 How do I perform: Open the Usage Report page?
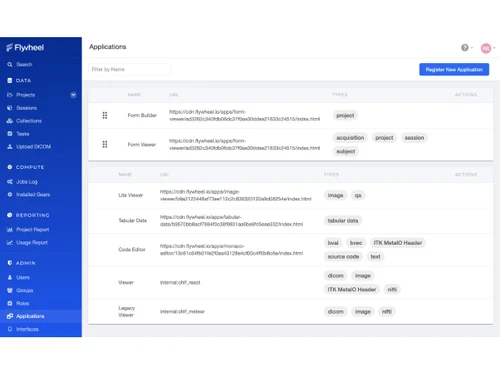coord(32,243)
